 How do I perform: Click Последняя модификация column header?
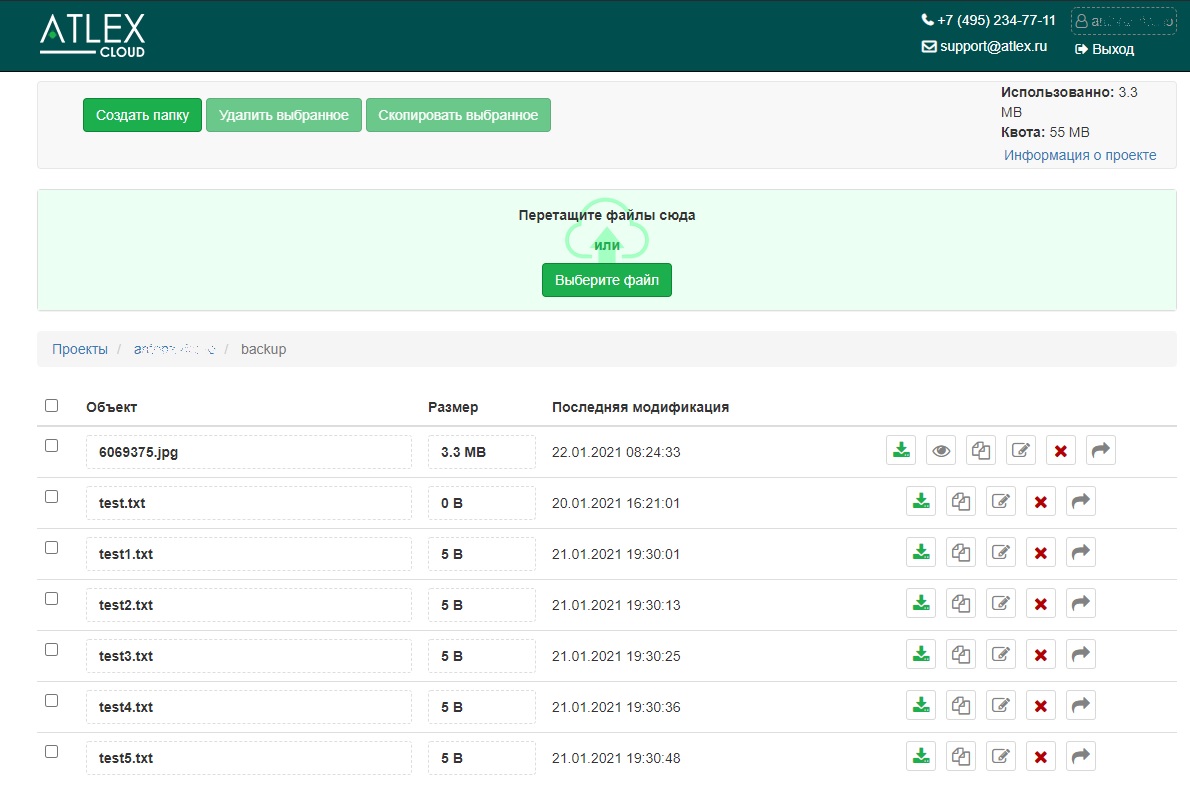pyautogui.click(x=641, y=407)
